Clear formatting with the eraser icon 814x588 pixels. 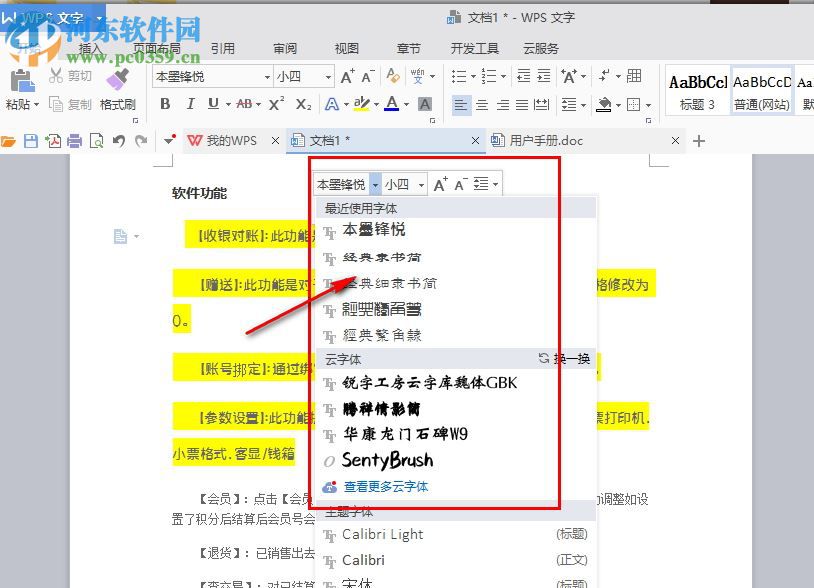[x=392, y=76]
